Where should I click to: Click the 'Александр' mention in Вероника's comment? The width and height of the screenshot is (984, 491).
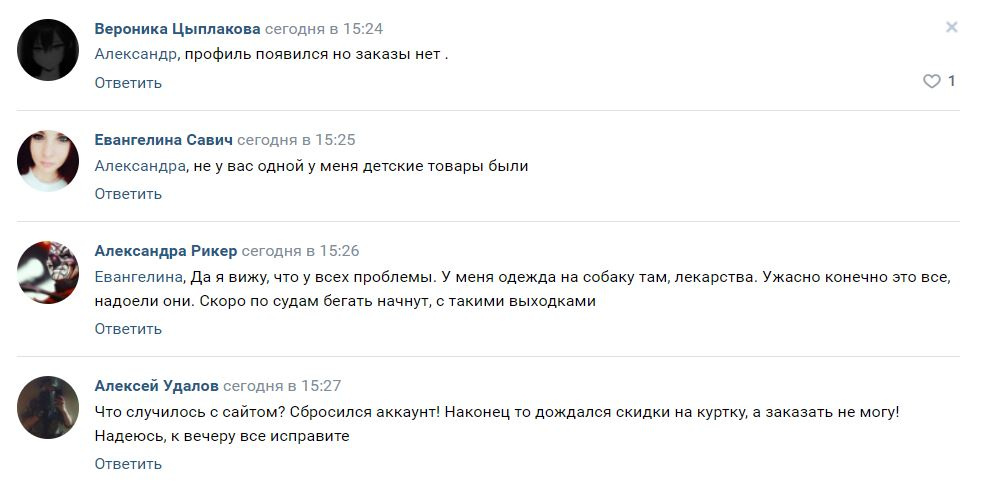(136, 55)
